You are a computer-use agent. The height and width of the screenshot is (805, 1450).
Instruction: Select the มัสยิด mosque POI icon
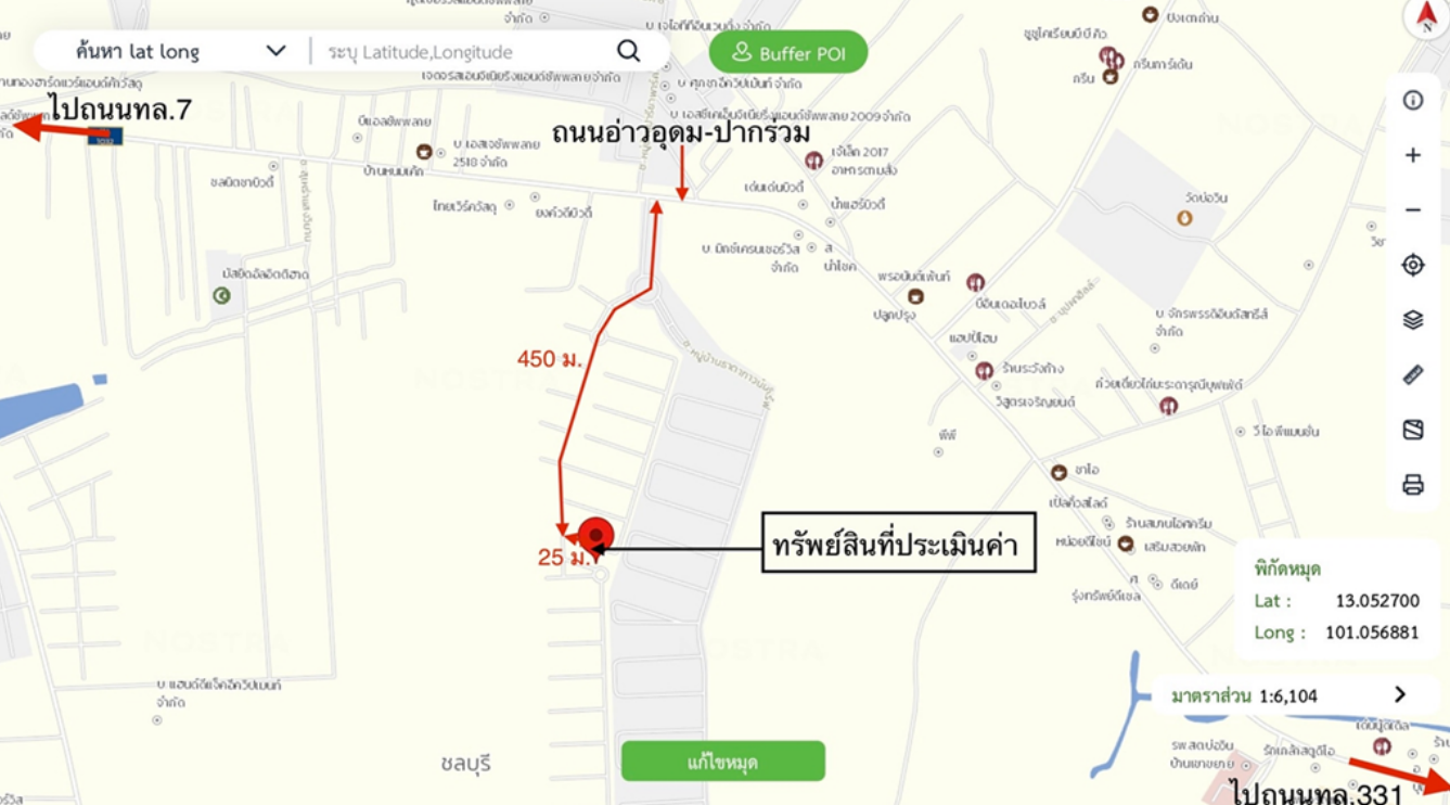coord(223,295)
